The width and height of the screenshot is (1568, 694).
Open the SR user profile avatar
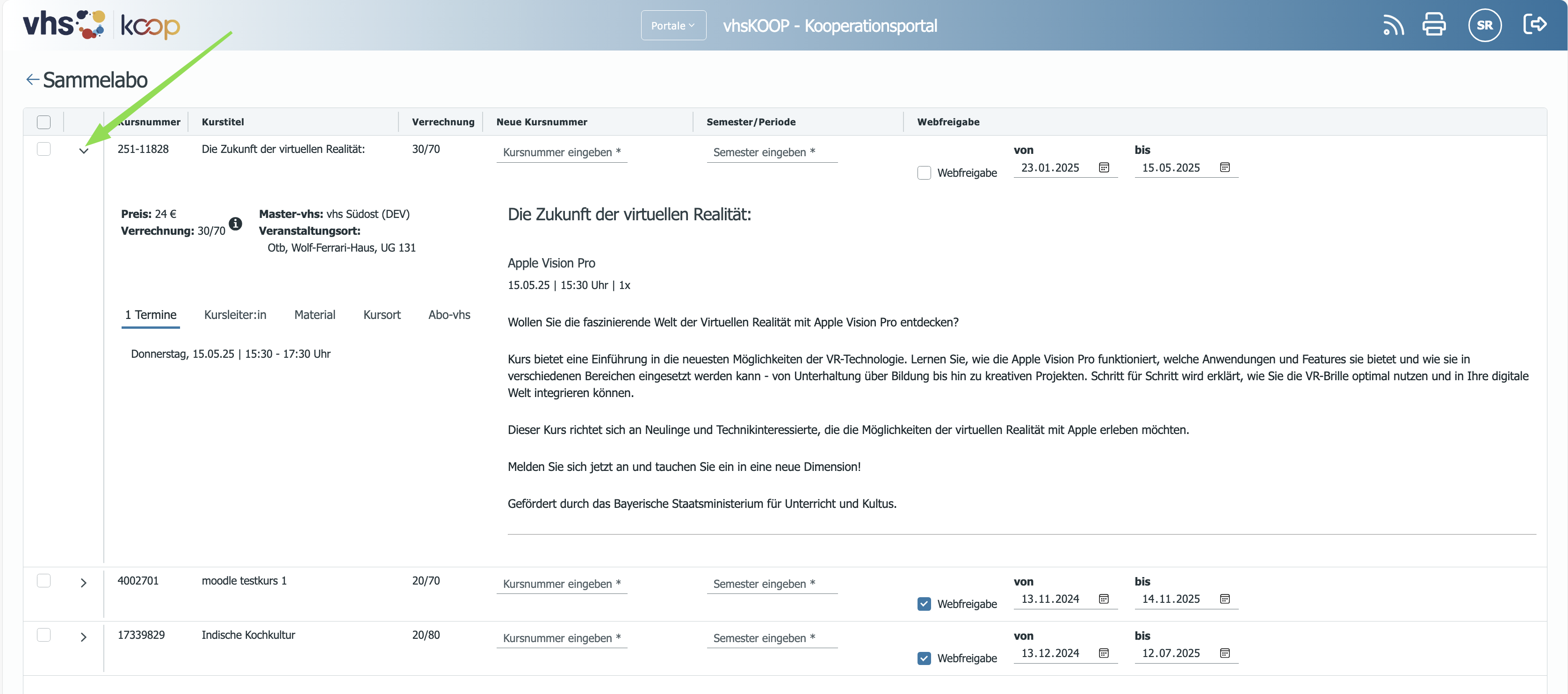1485,25
